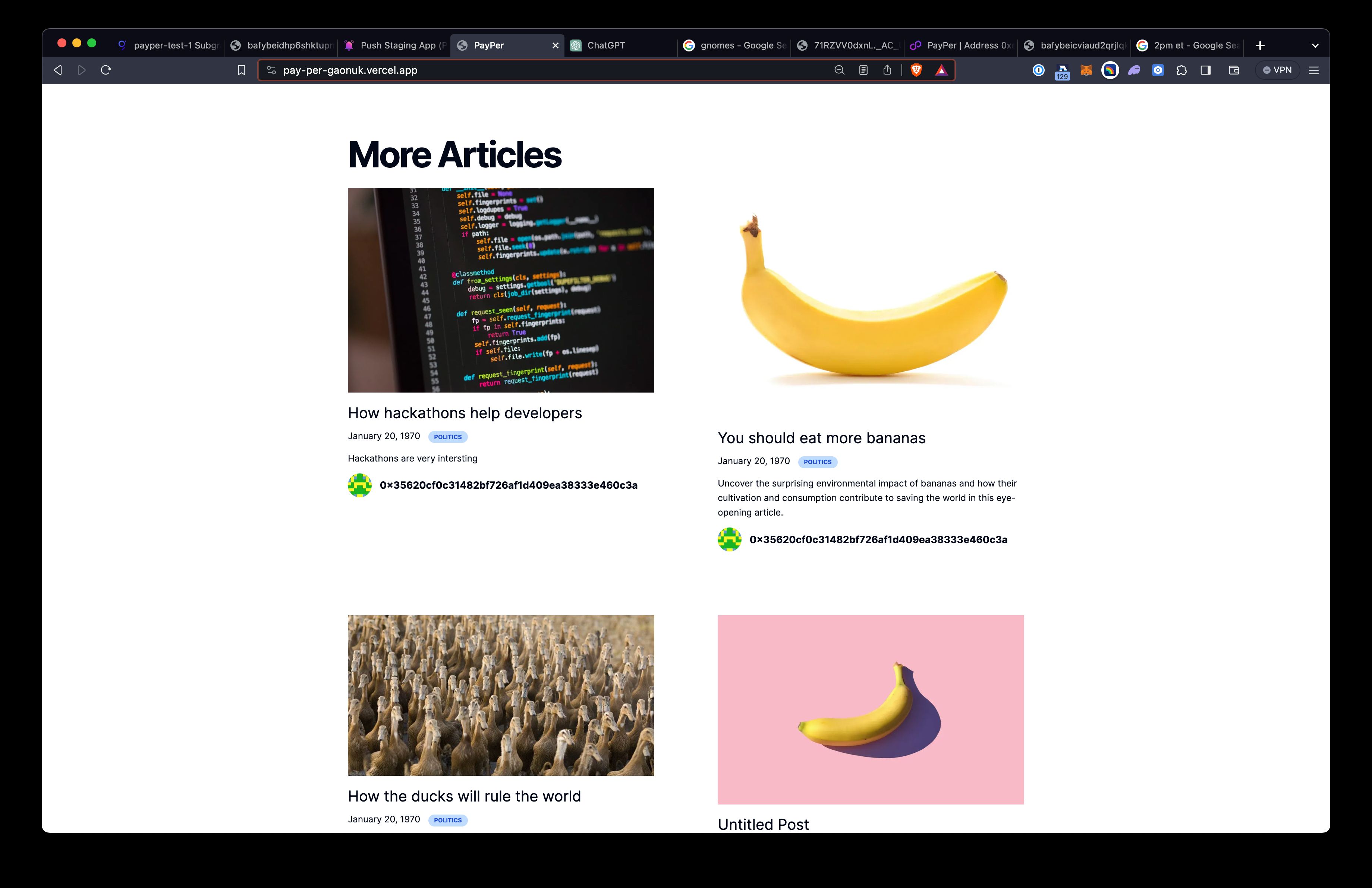The height and width of the screenshot is (888, 1372).
Task: Open site settings icon in address bar
Action: click(x=271, y=70)
